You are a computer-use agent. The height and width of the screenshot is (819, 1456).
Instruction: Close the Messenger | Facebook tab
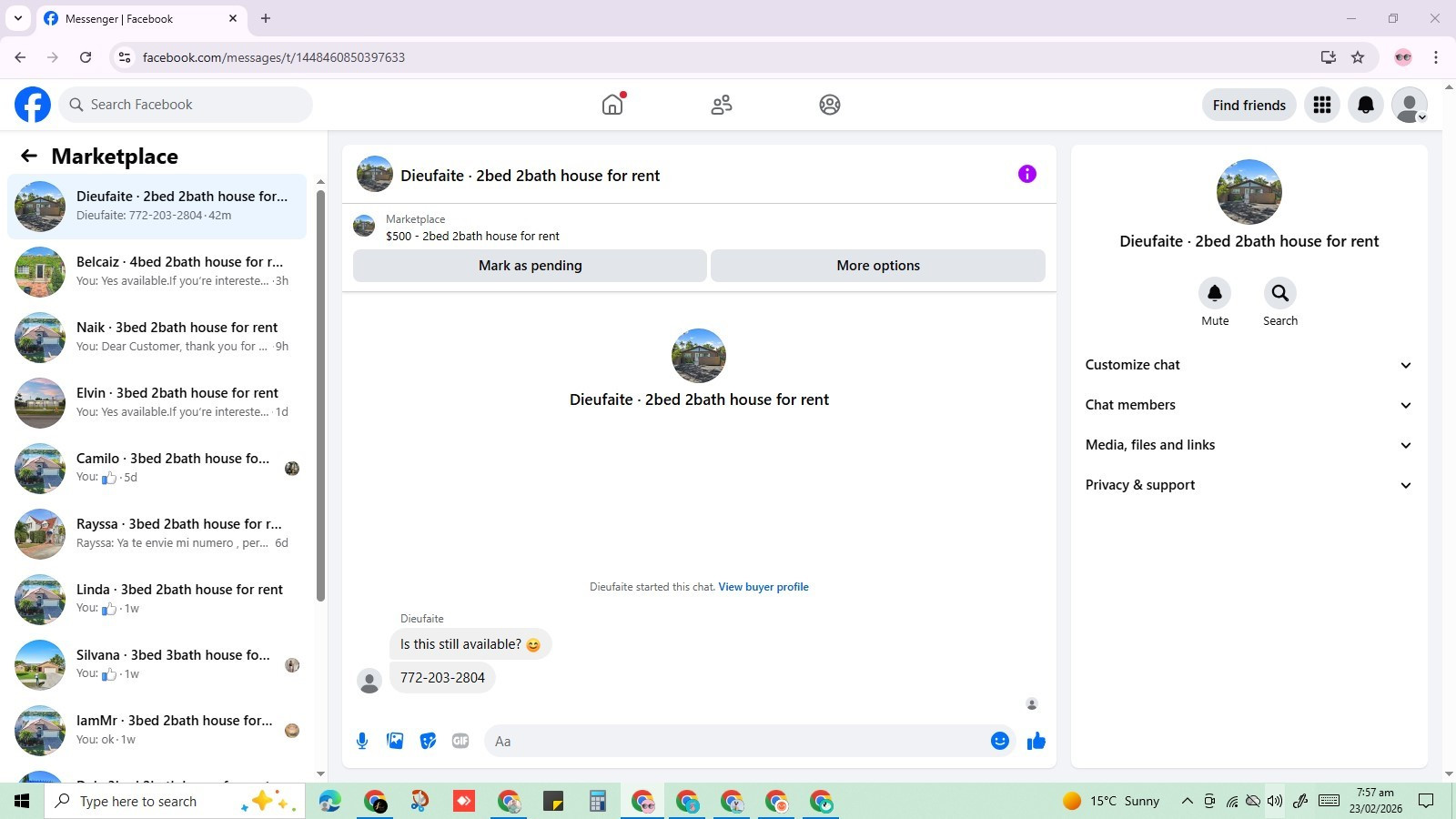(233, 18)
